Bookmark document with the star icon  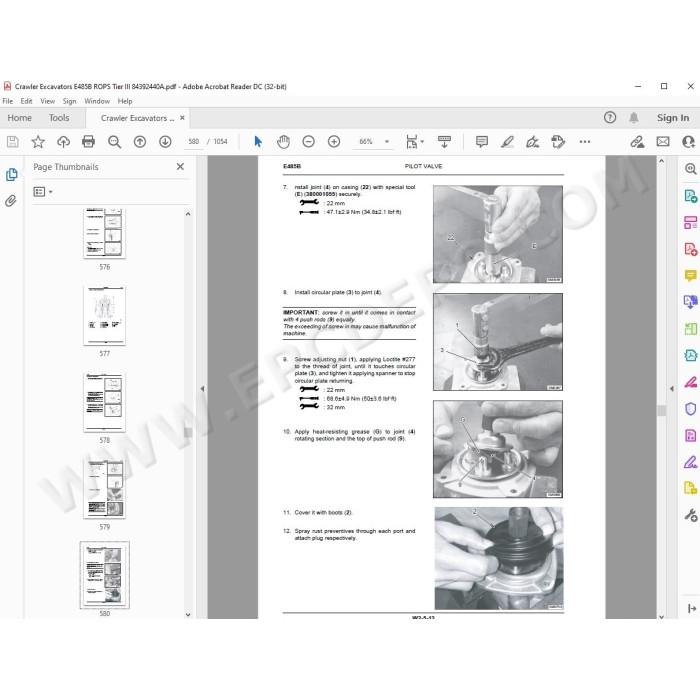click(38, 142)
